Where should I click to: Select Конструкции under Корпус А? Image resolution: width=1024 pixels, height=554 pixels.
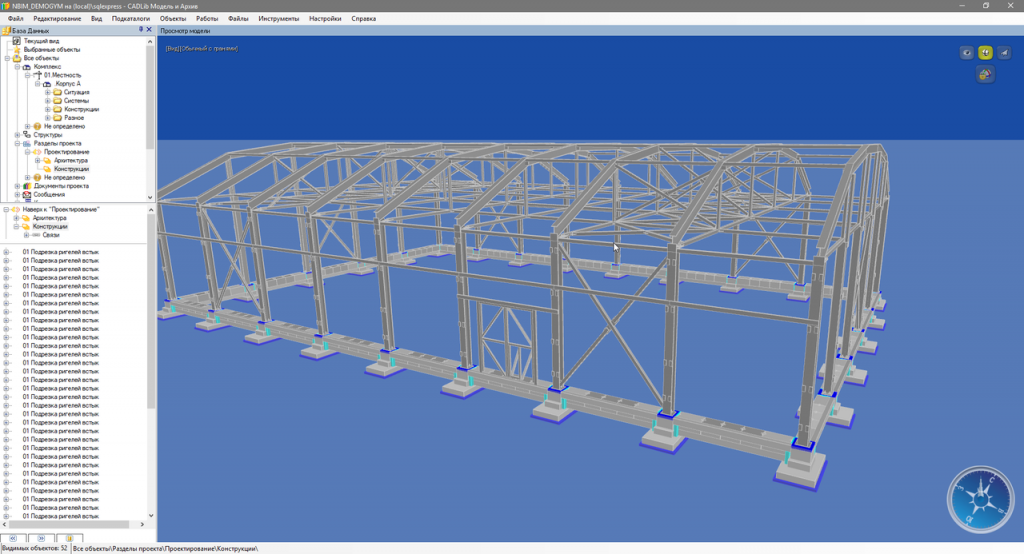click(82, 109)
